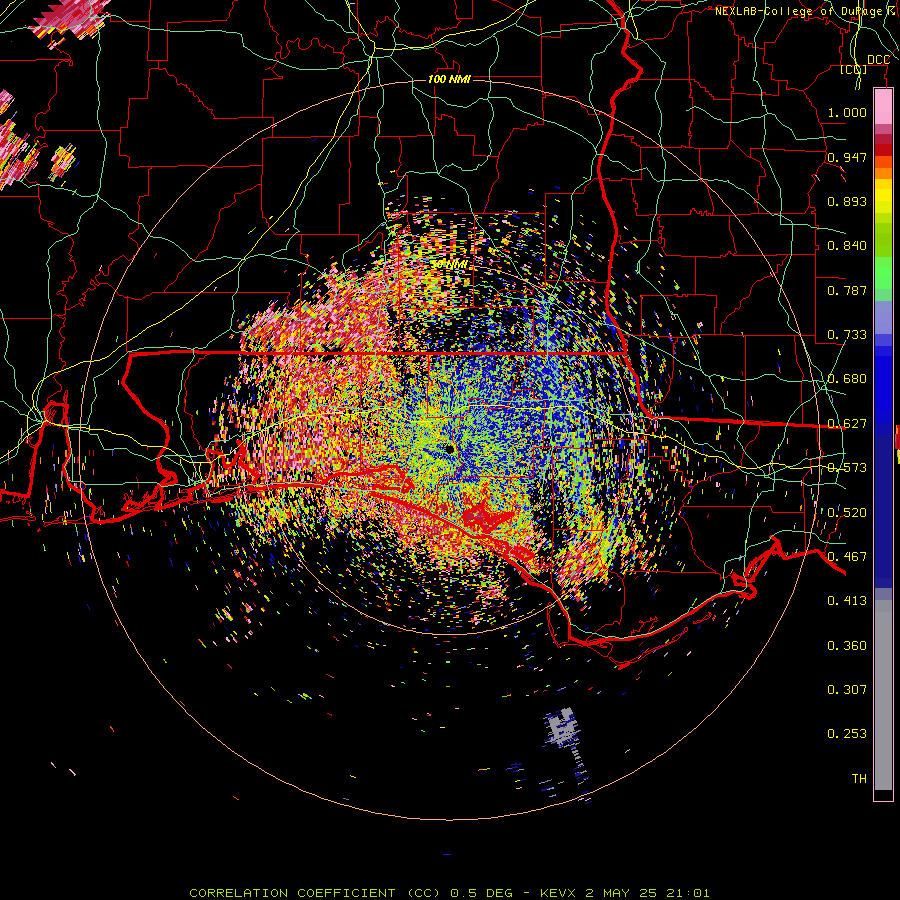Screen dimensions: 900x900
Task: Select the 0.413 legend value
Action: click(847, 601)
